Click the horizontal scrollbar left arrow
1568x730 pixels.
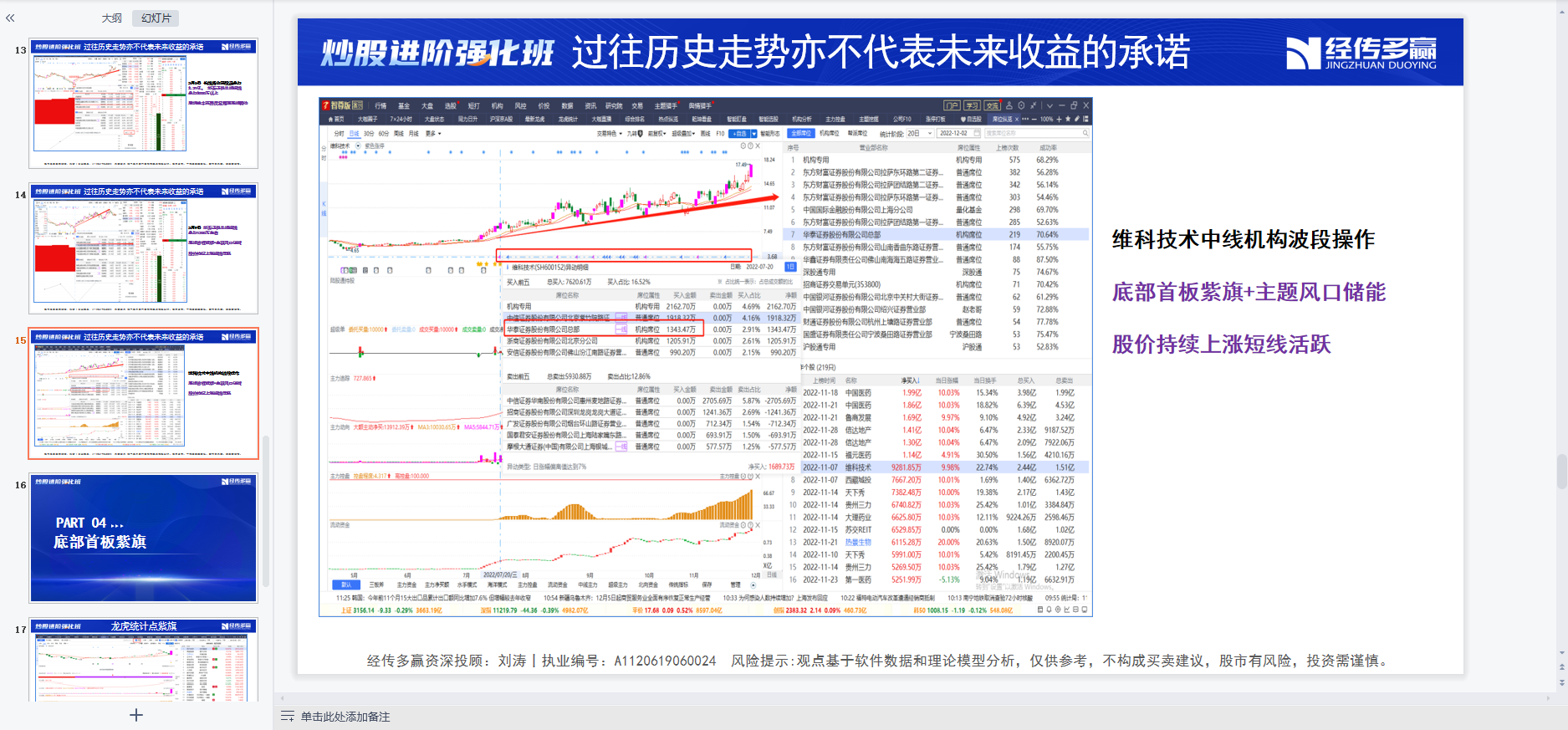click(283, 697)
